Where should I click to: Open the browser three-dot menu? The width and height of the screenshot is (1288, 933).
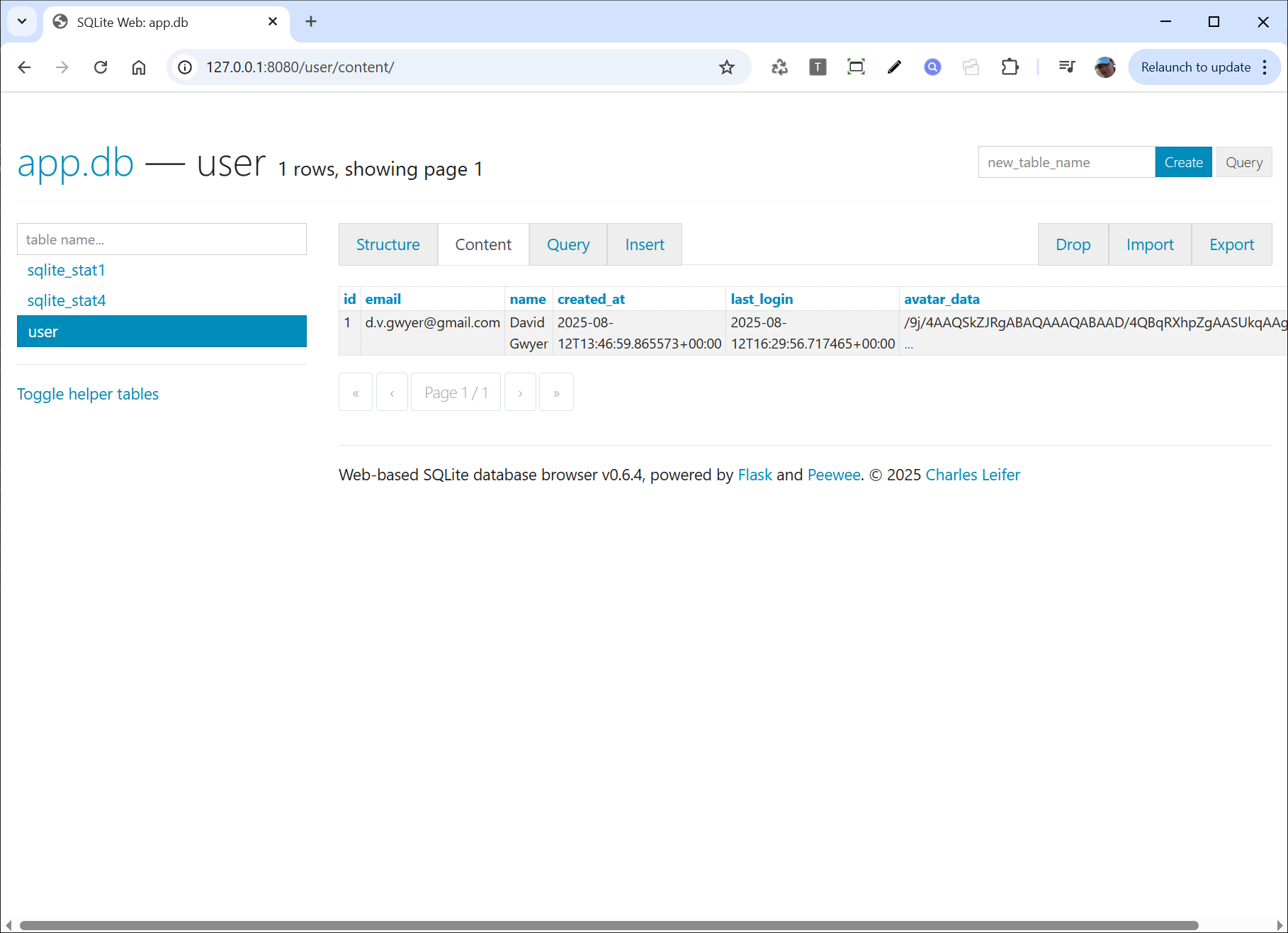point(1265,67)
